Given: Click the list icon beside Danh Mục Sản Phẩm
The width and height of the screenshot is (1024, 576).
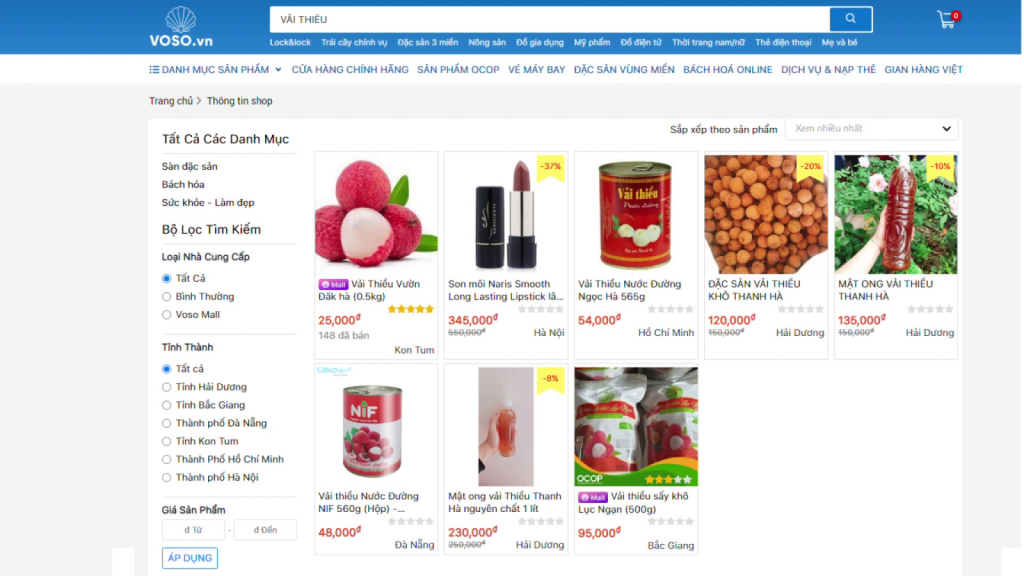Looking at the screenshot, I should pyautogui.click(x=154, y=69).
